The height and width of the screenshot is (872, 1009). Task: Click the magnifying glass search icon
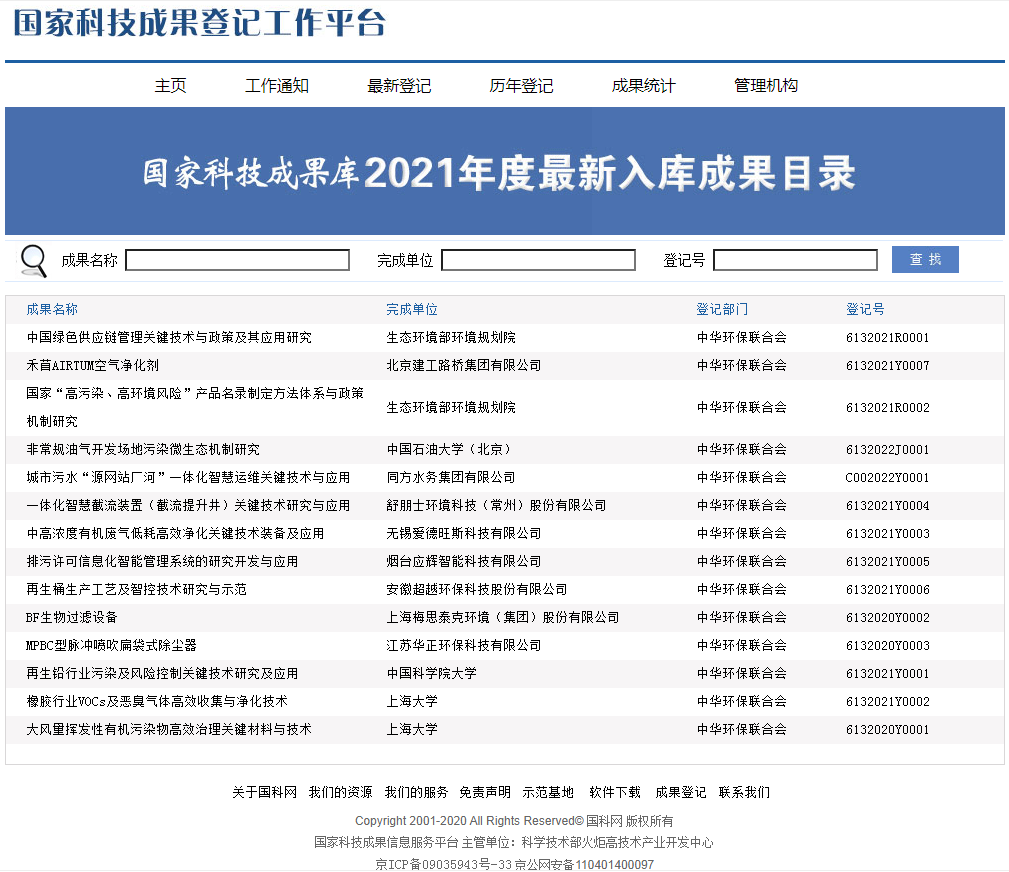[x=33, y=261]
